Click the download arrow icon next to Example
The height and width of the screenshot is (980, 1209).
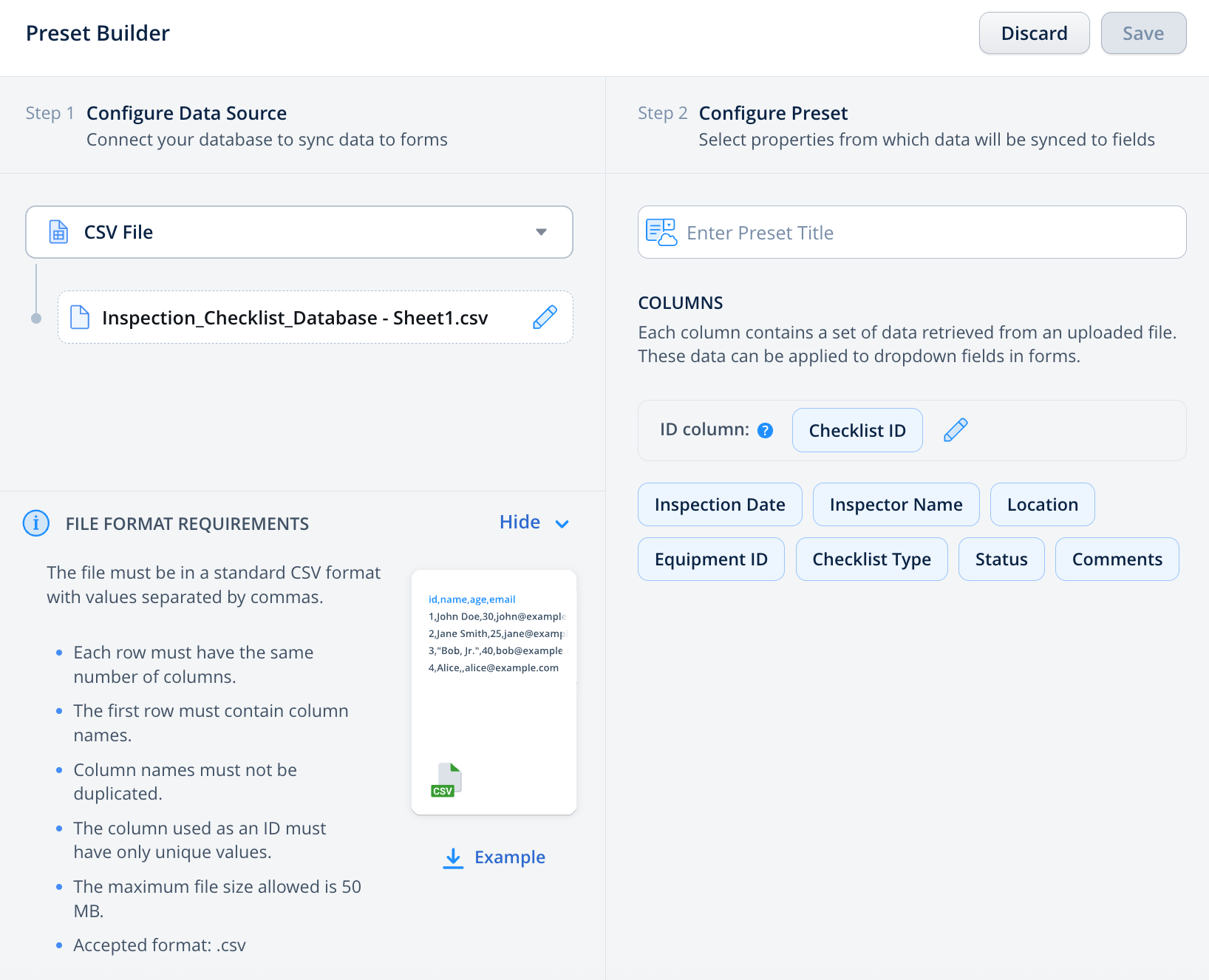click(x=453, y=858)
